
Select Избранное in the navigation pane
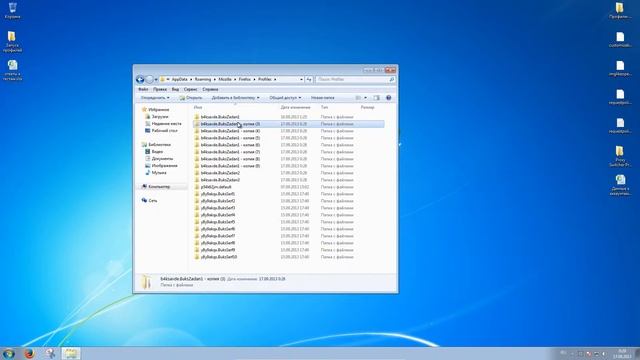pos(158,110)
